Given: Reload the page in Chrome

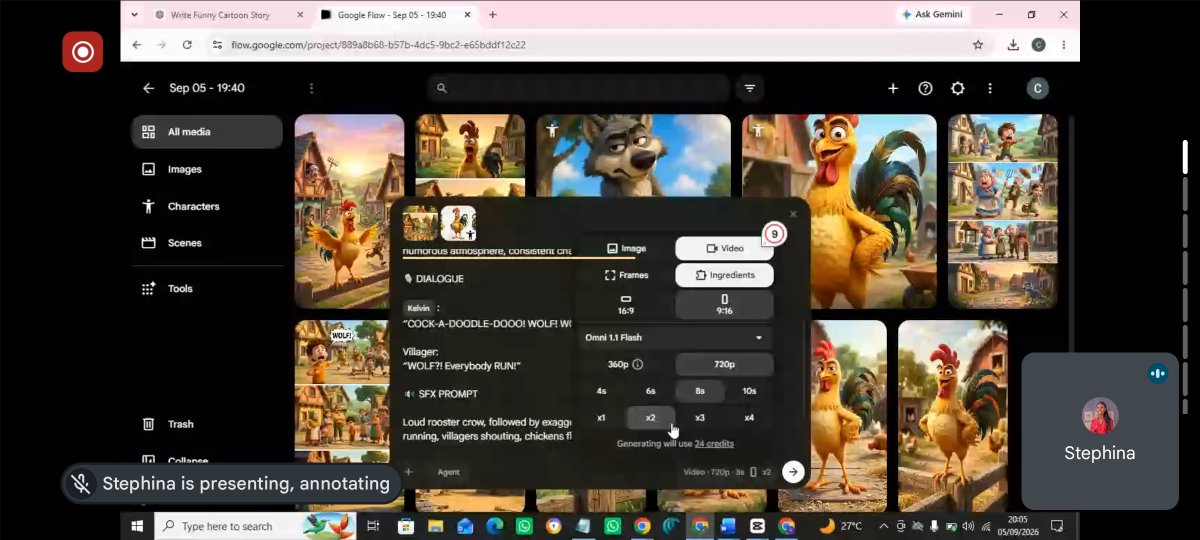Looking at the screenshot, I should click(187, 44).
